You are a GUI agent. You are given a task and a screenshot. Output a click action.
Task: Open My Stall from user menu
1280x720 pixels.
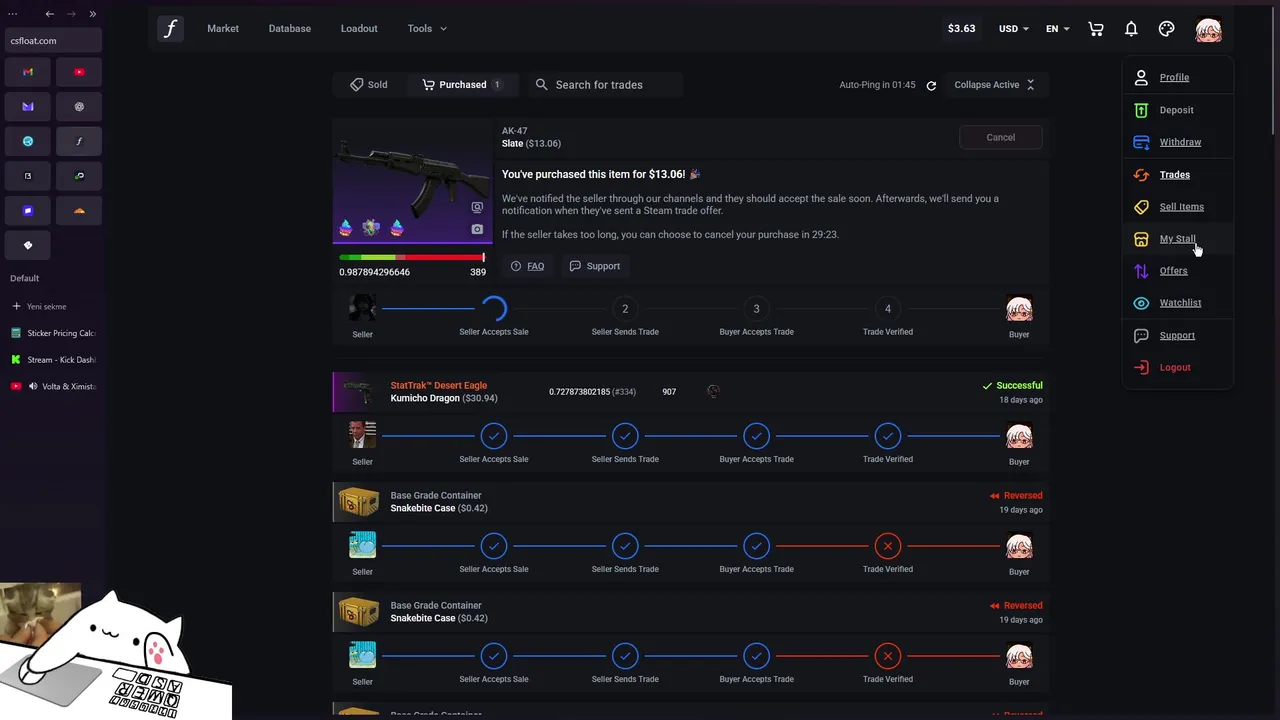[x=1178, y=239]
